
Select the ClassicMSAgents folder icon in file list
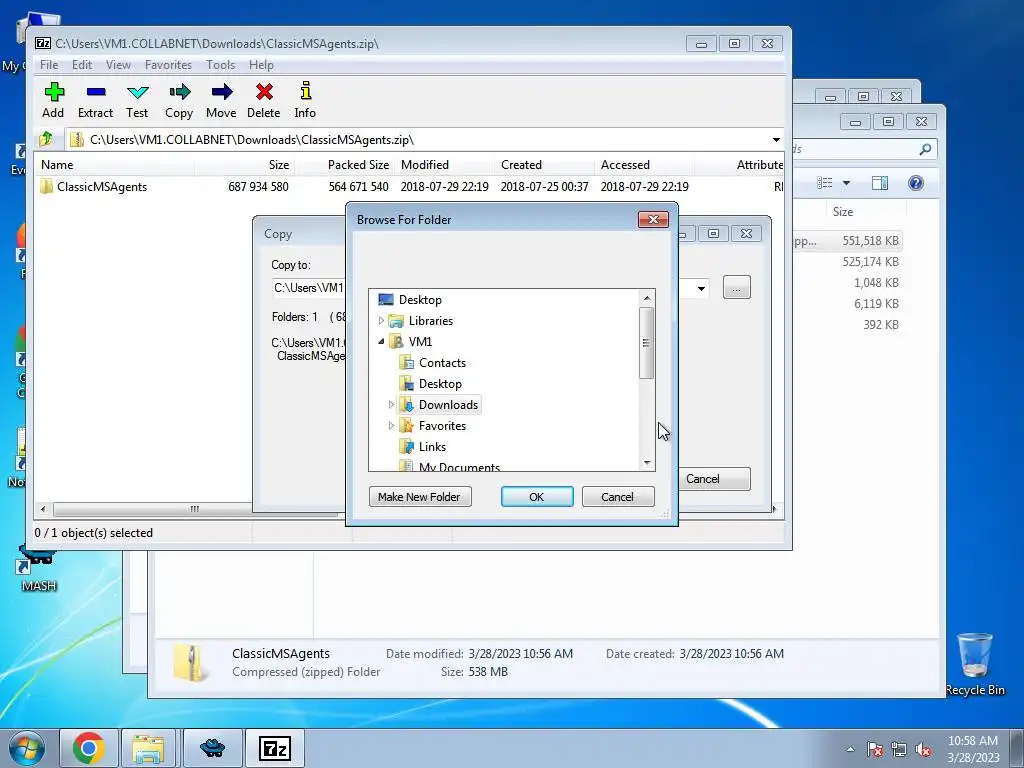[x=46, y=186]
